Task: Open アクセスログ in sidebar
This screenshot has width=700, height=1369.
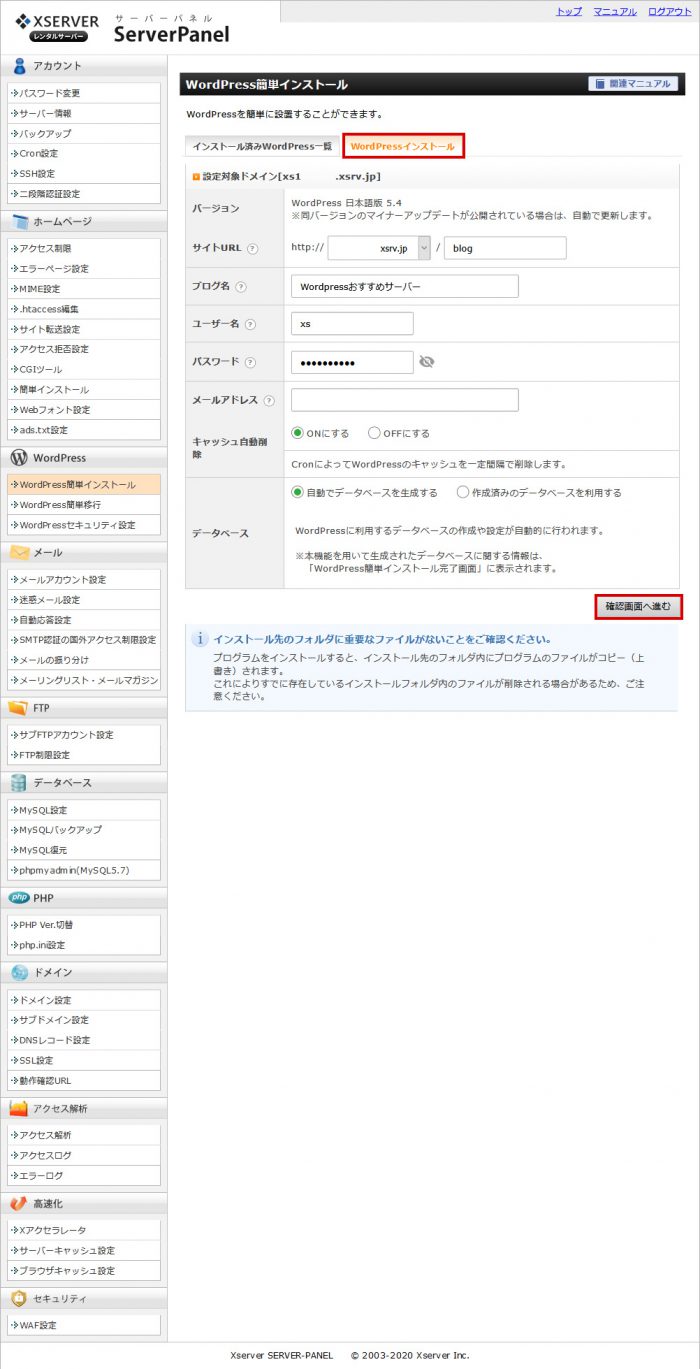Action: [84, 1155]
